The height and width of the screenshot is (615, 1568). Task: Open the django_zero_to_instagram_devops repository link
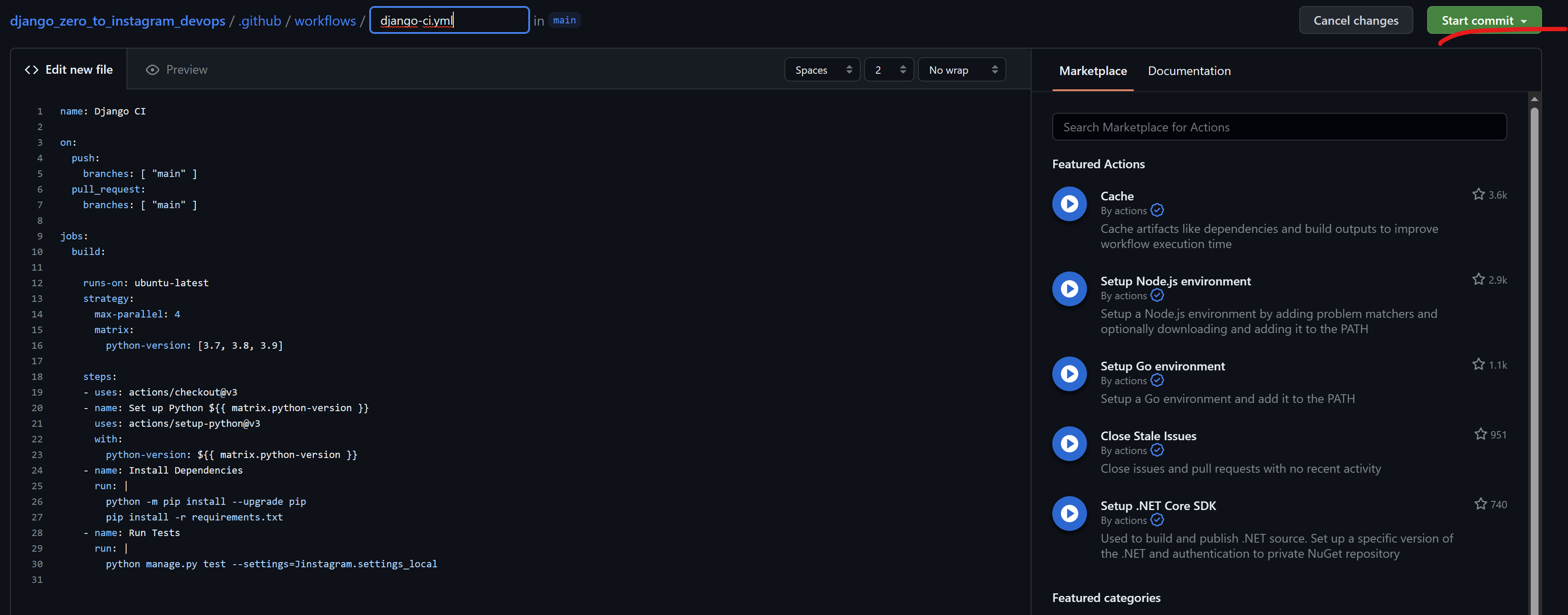pos(117,21)
